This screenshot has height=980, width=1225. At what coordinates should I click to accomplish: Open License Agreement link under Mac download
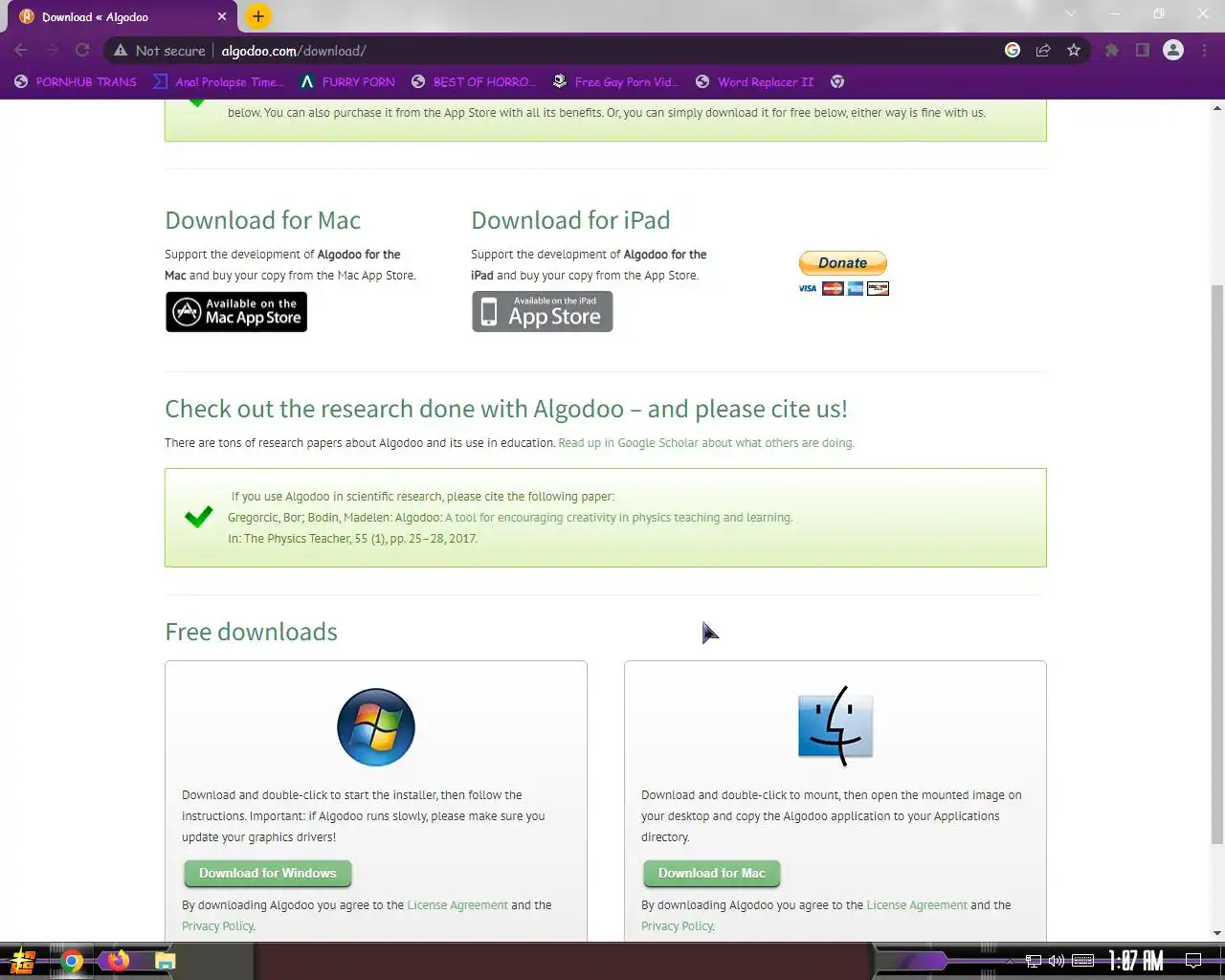(917, 905)
